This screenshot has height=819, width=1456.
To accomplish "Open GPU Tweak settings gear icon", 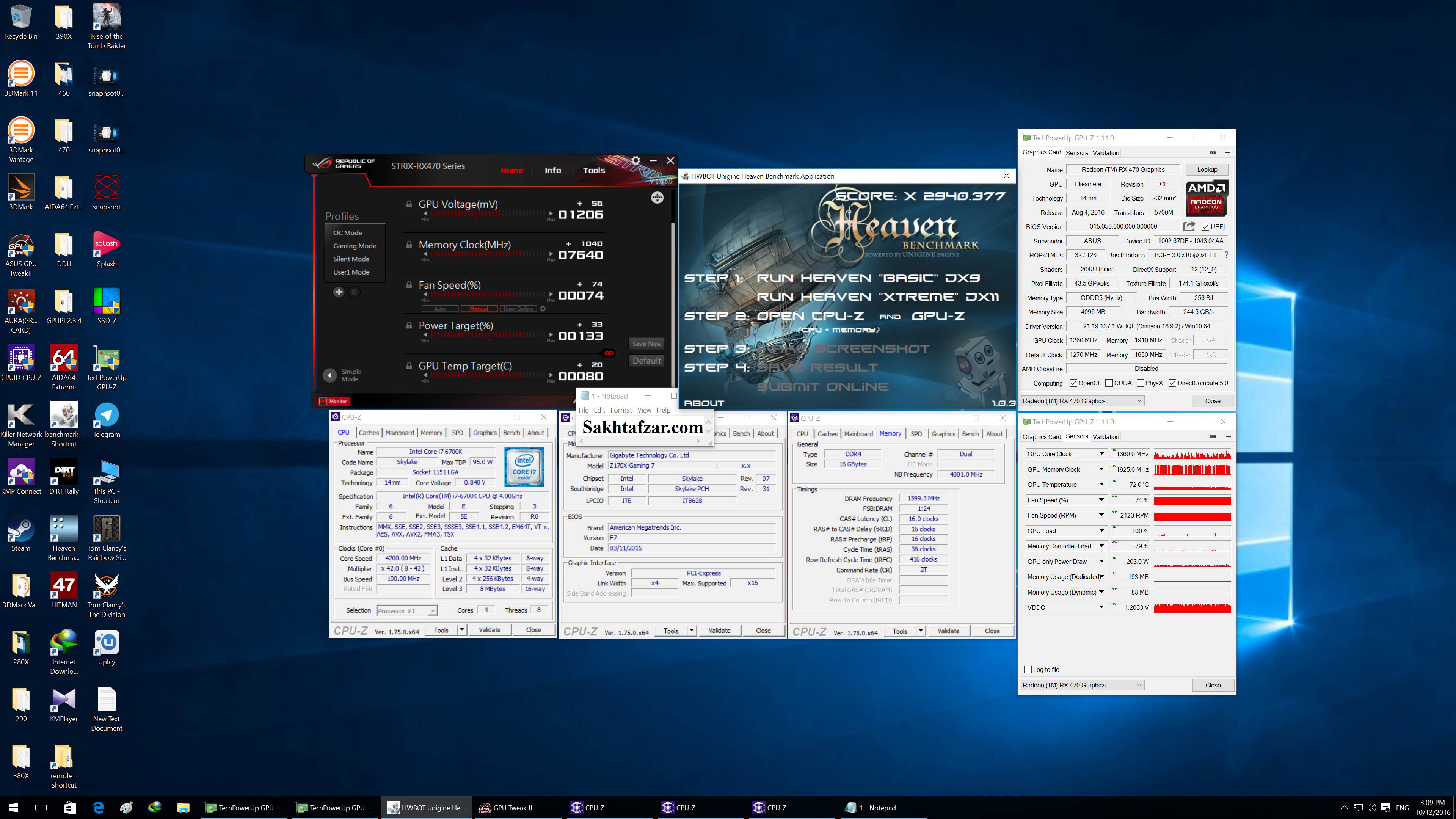I will point(636,160).
